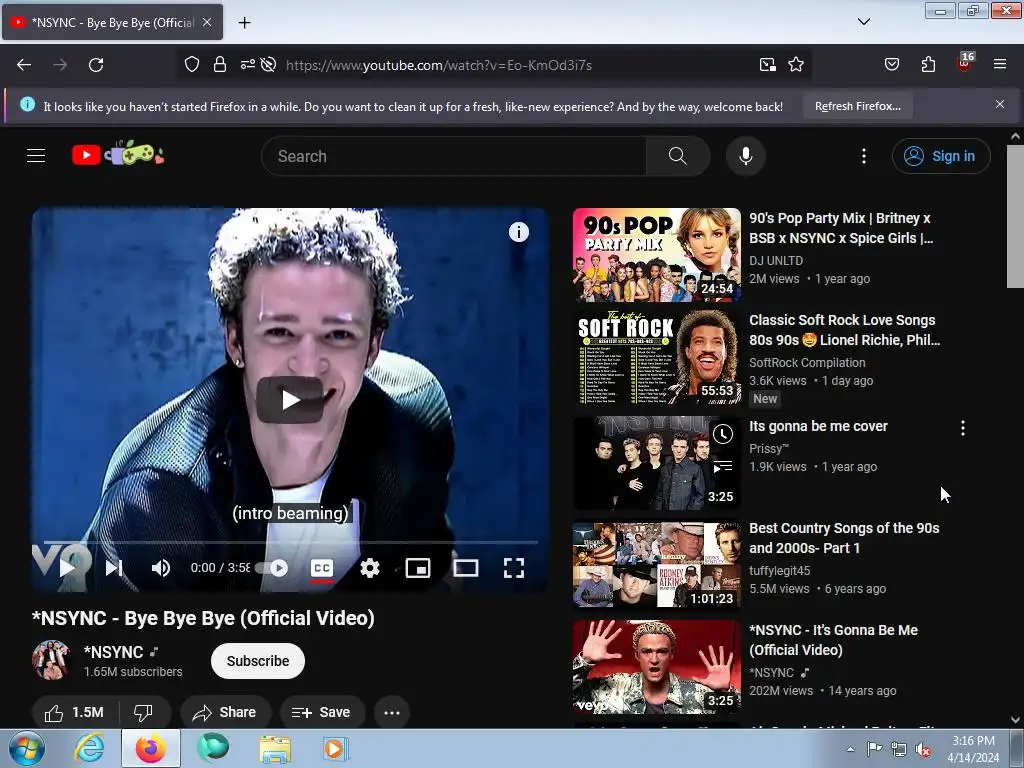Expand the list all tabs chevron
This screenshot has height=768, width=1024.
(863, 22)
